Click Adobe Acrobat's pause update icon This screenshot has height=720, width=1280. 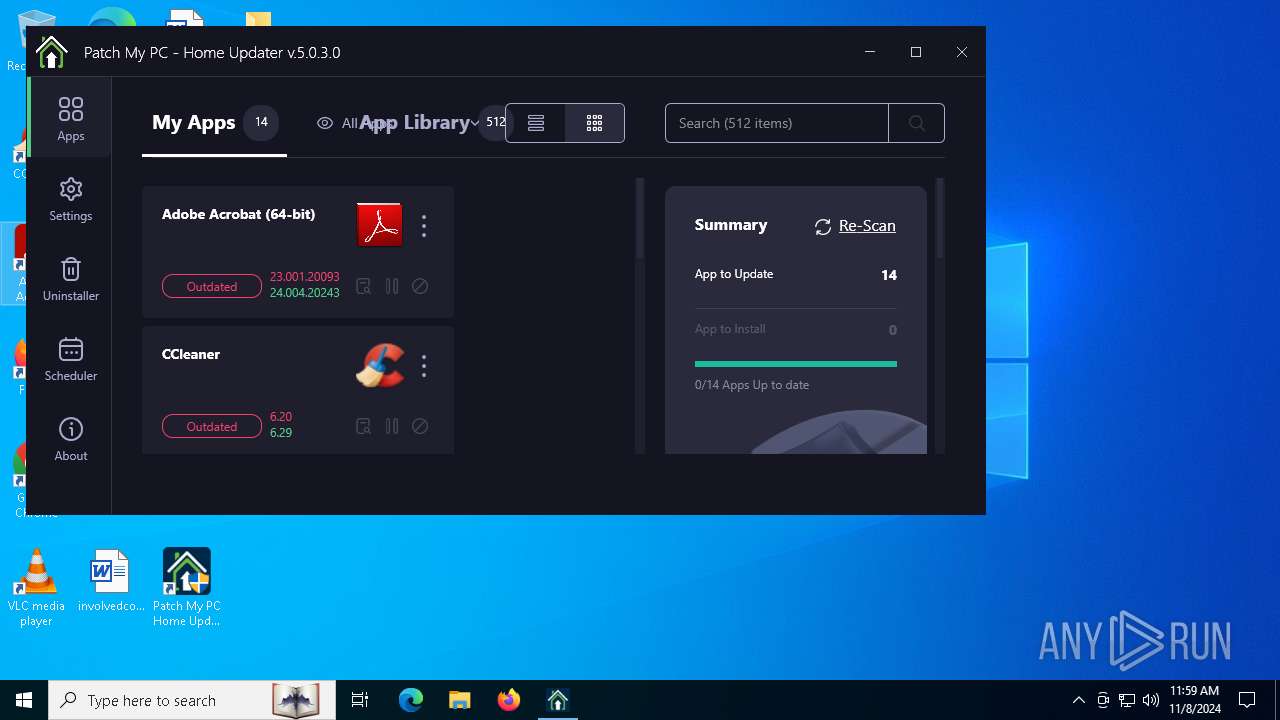(392, 286)
